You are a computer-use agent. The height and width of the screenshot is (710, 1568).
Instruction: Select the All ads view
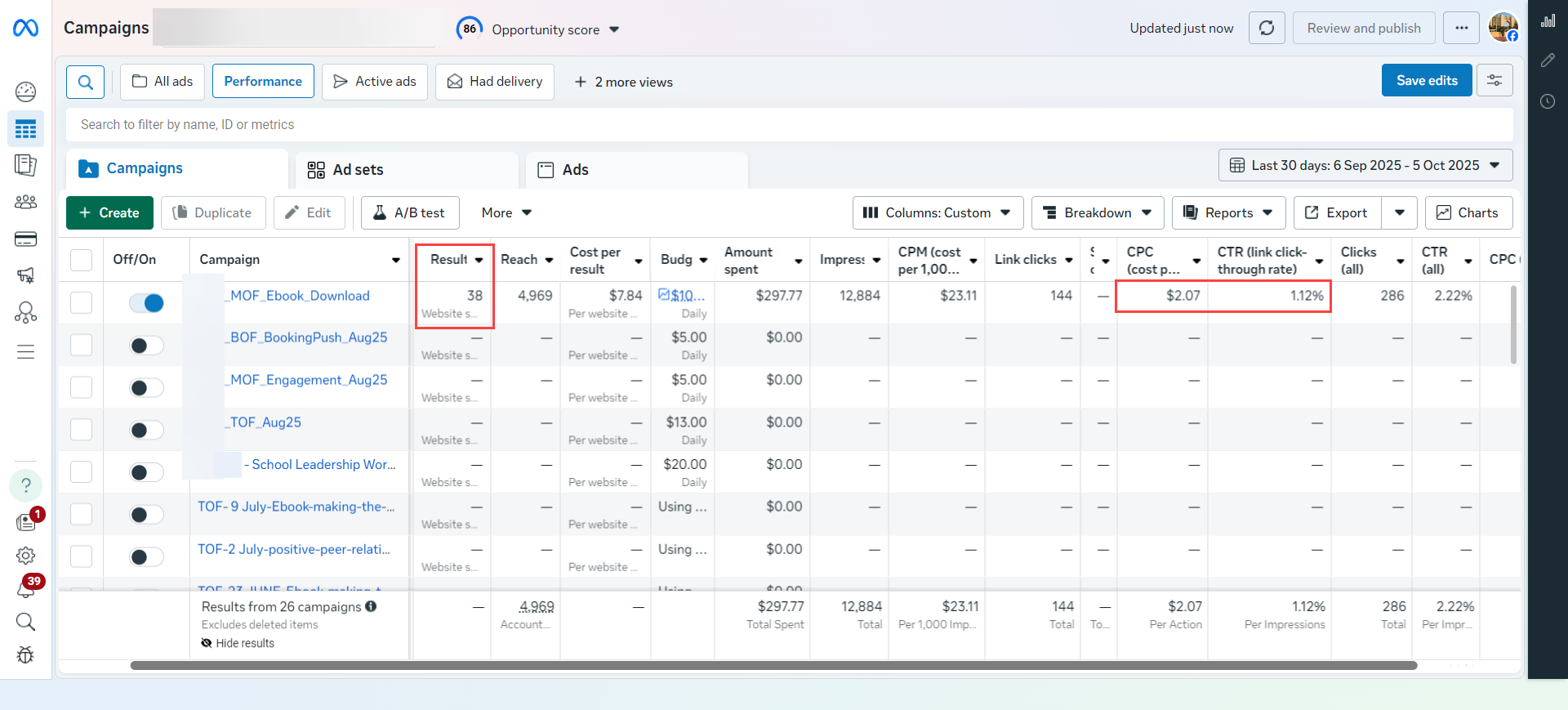point(163,82)
